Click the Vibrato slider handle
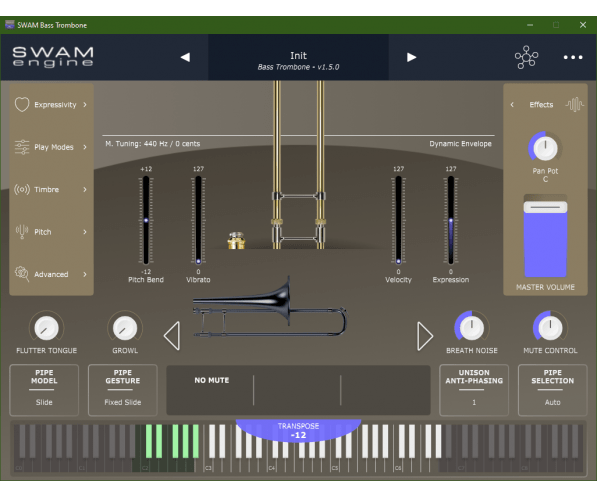The image size is (597, 497). click(198, 261)
